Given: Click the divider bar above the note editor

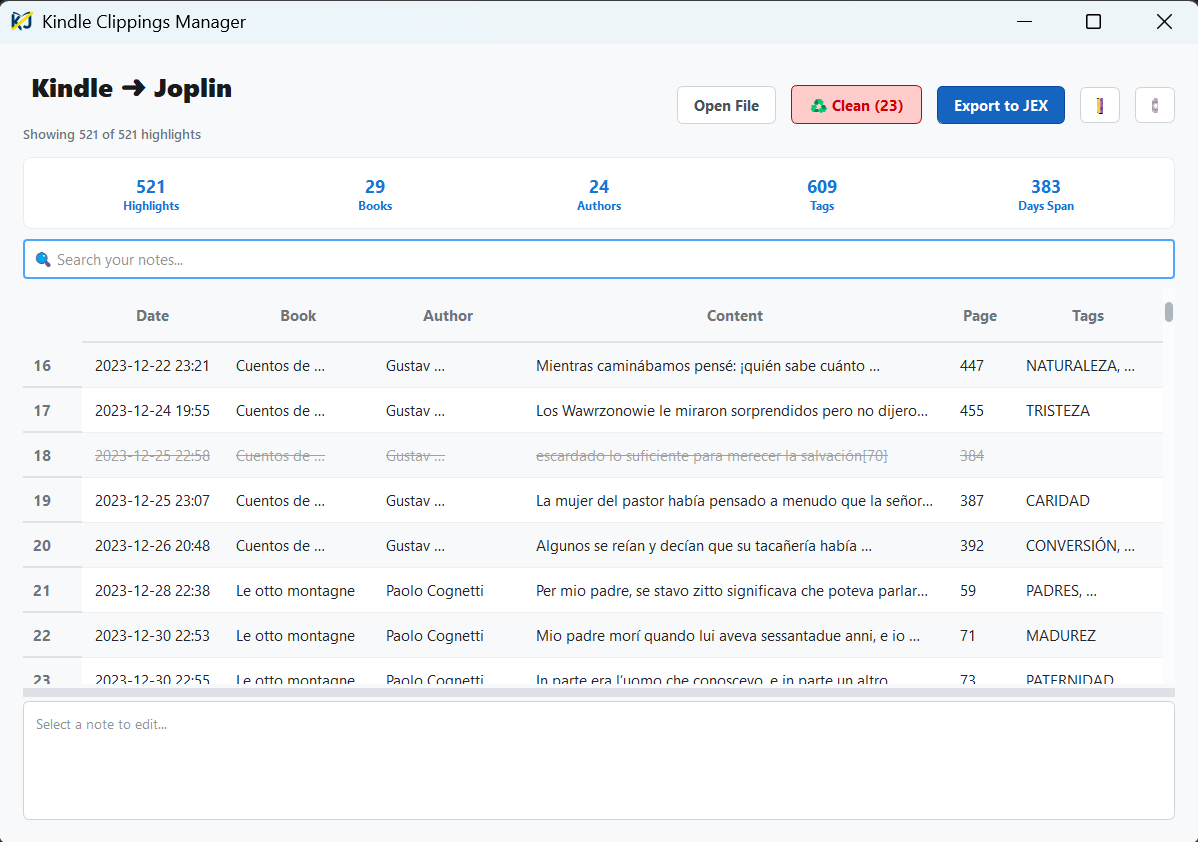Looking at the screenshot, I should [x=598, y=692].
